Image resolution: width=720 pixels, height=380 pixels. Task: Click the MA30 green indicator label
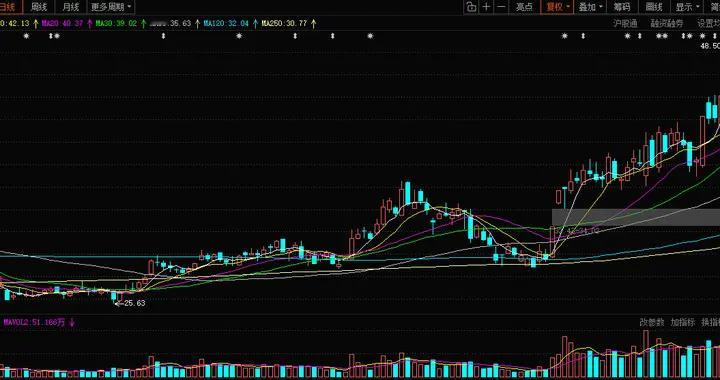[116, 23]
